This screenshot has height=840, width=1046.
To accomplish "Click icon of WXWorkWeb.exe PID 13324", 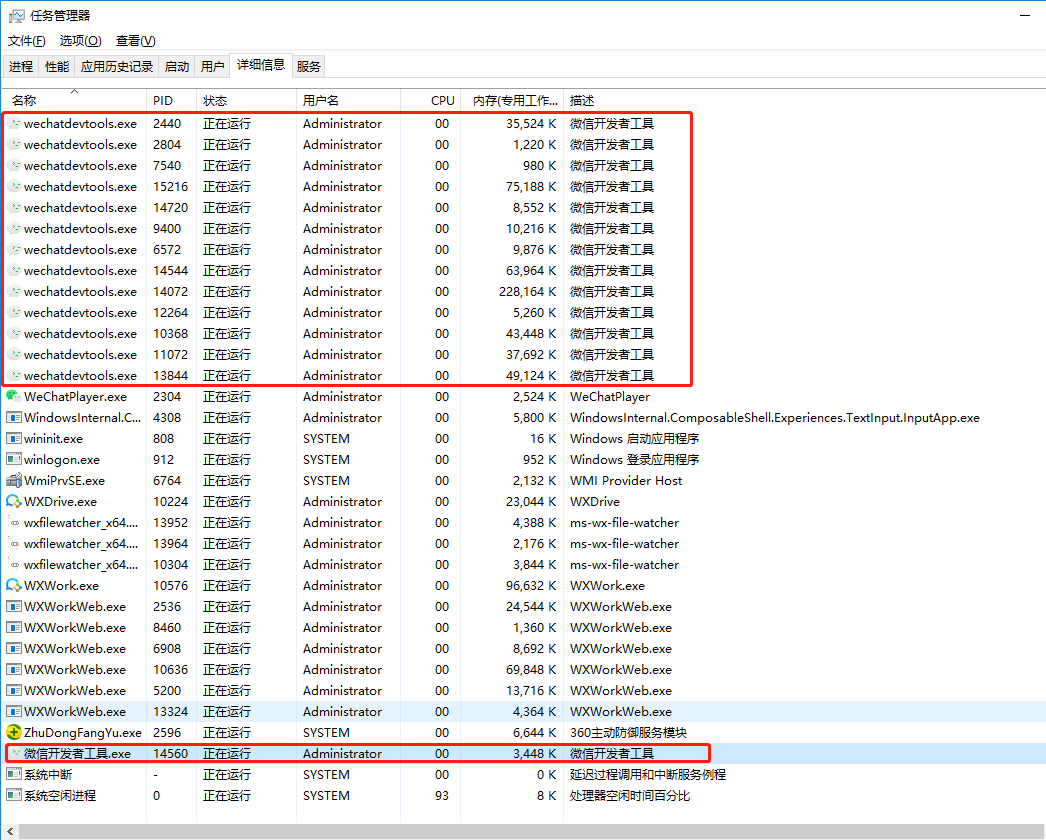I will pos(13,712).
